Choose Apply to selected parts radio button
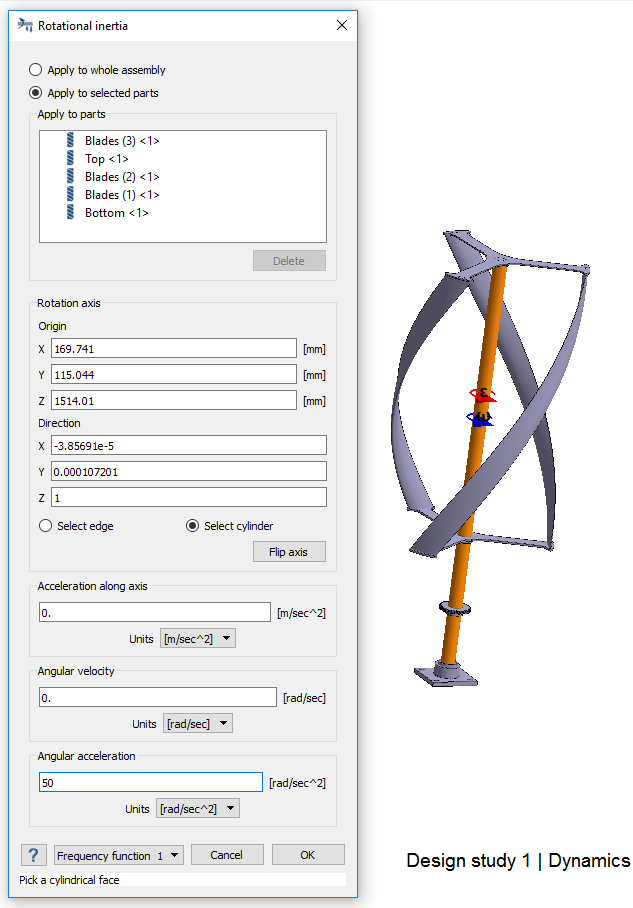 (x=36, y=93)
